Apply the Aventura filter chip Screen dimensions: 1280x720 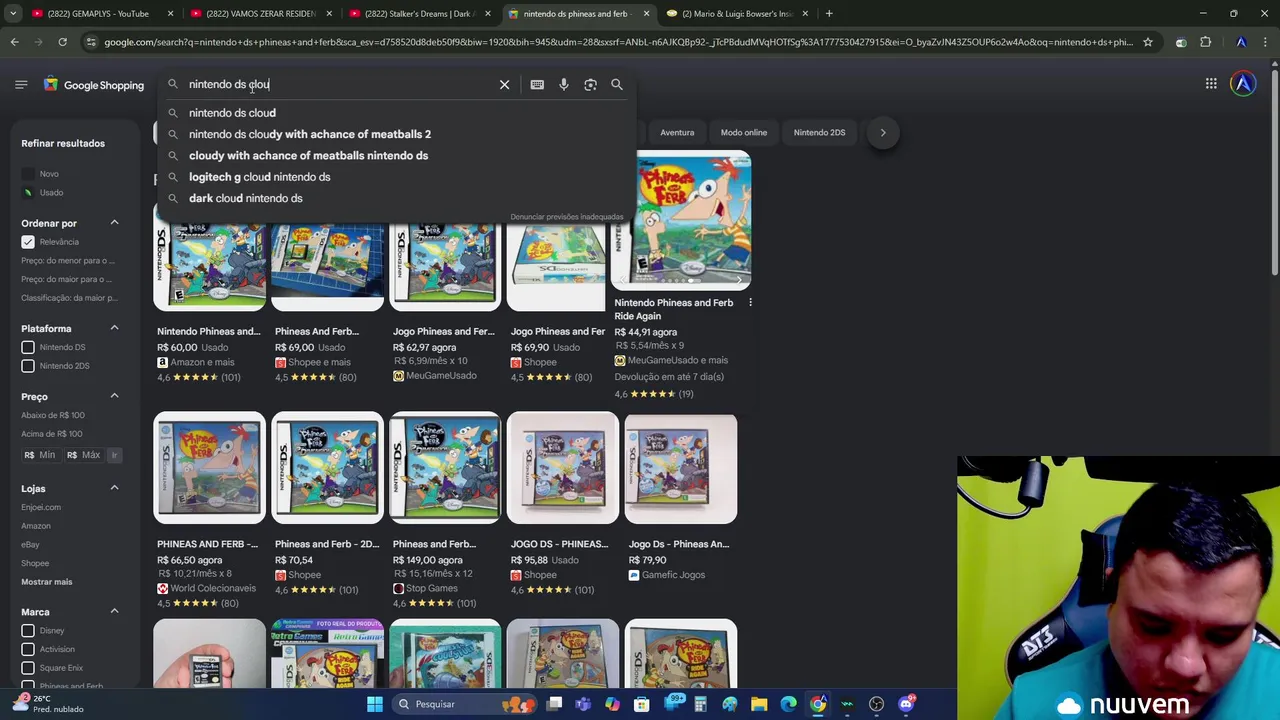(x=677, y=132)
